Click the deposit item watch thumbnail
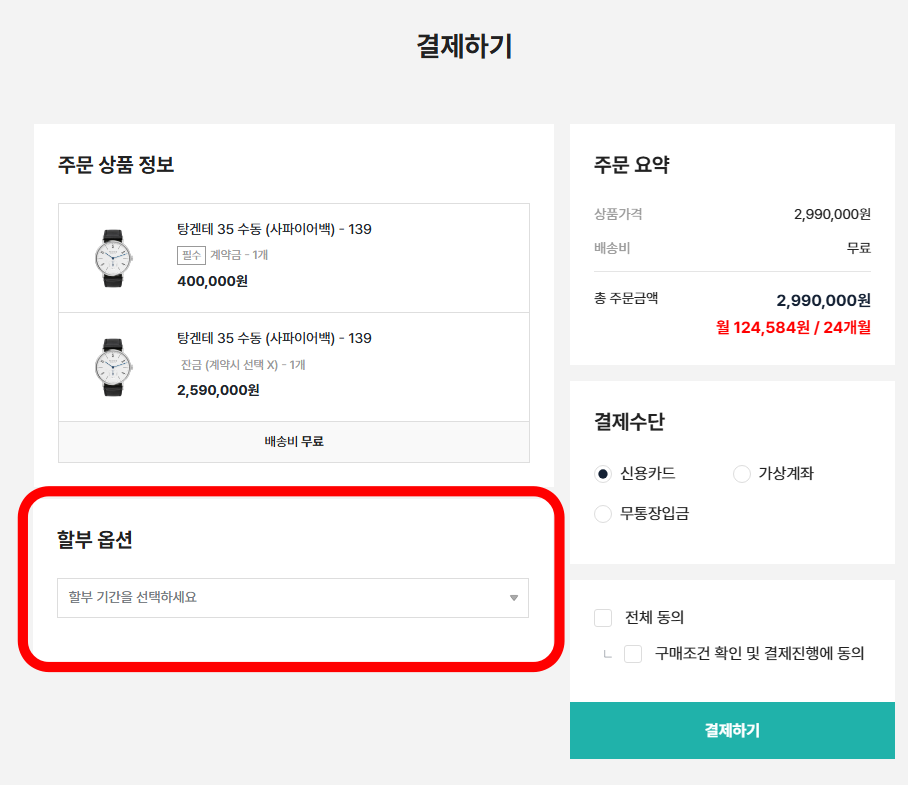 pos(112,257)
